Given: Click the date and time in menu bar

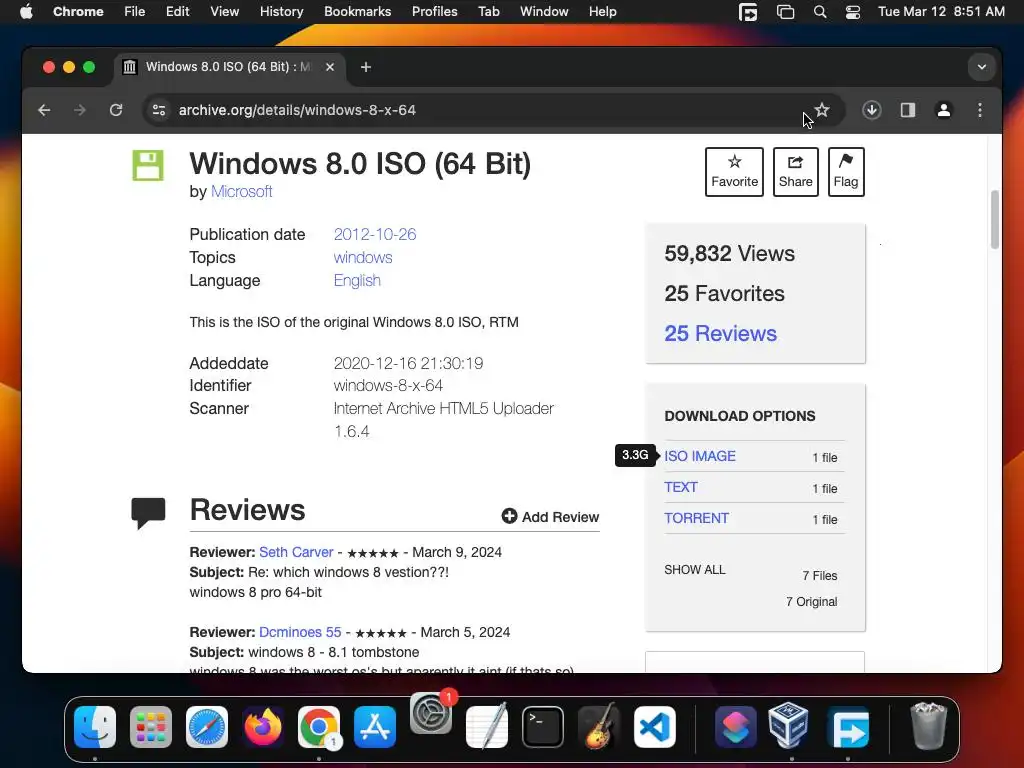Looking at the screenshot, I should coord(941,12).
